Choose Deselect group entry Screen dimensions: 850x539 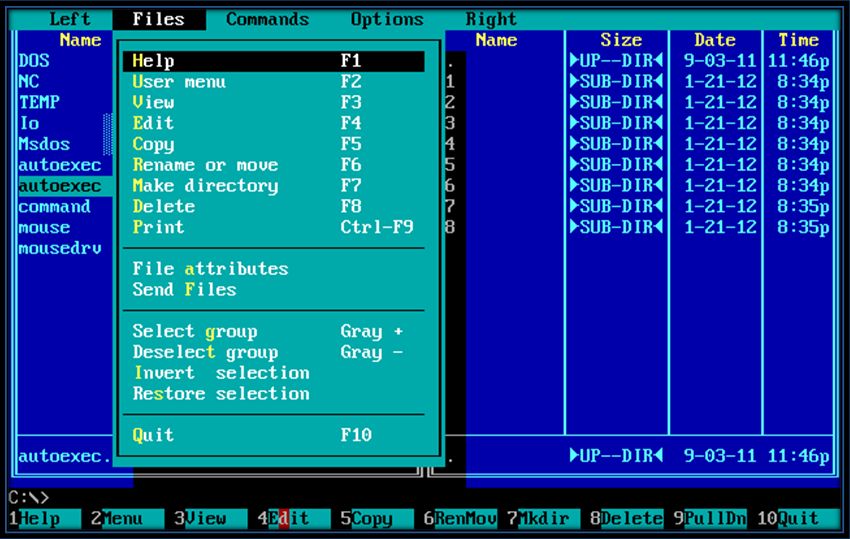pos(274,351)
